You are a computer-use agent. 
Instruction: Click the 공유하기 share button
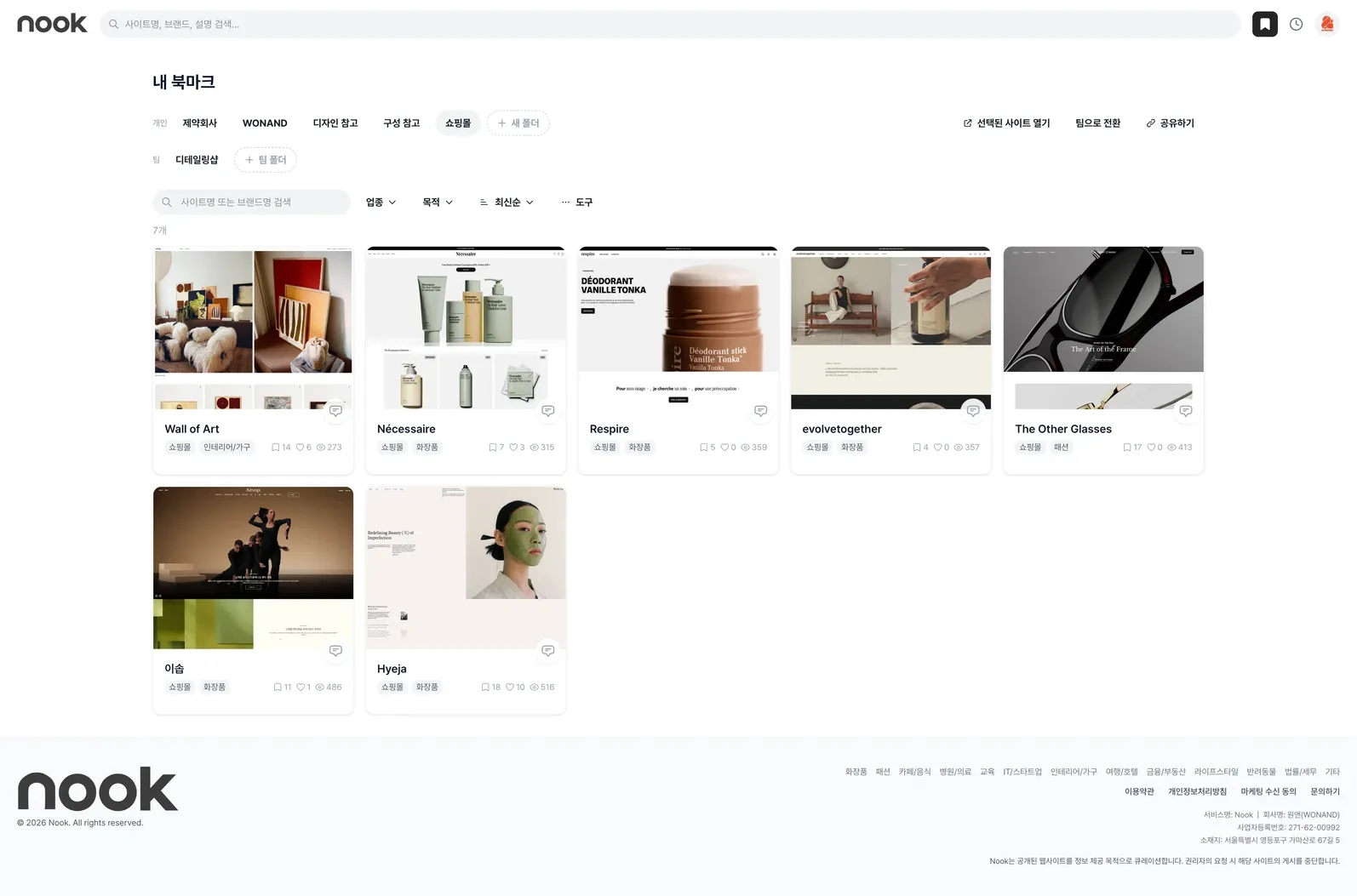pyautogui.click(x=1171, y=123)
